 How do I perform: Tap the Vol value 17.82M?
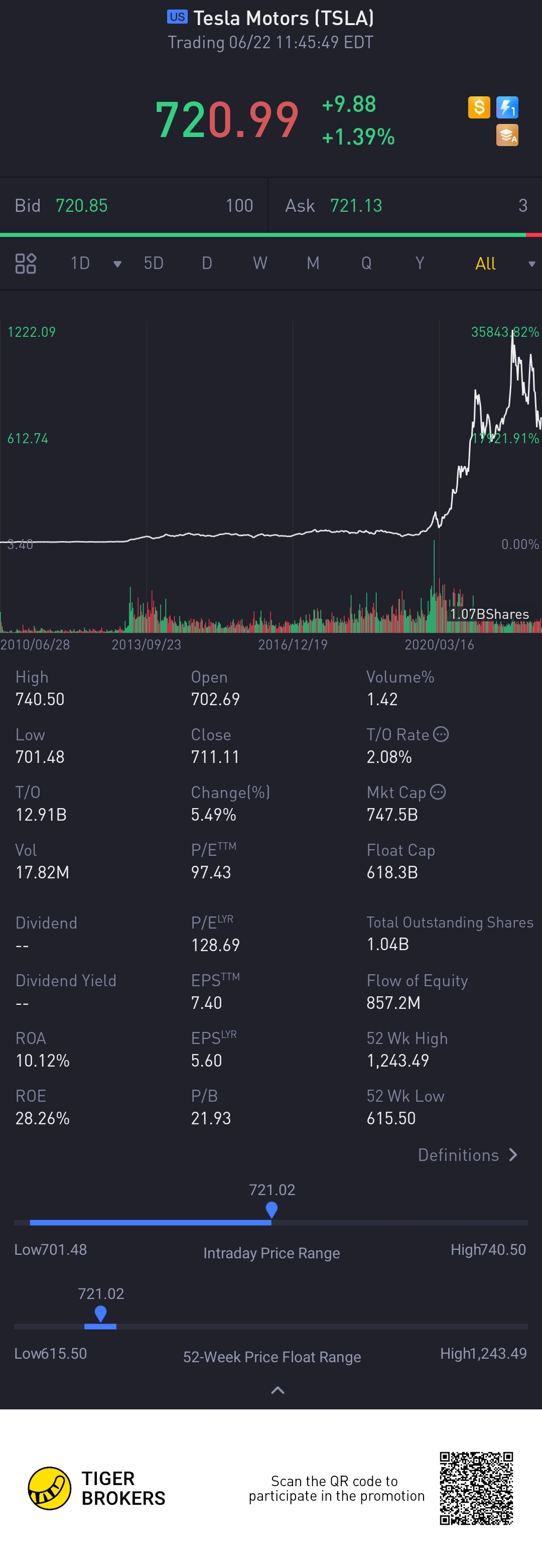43,872
